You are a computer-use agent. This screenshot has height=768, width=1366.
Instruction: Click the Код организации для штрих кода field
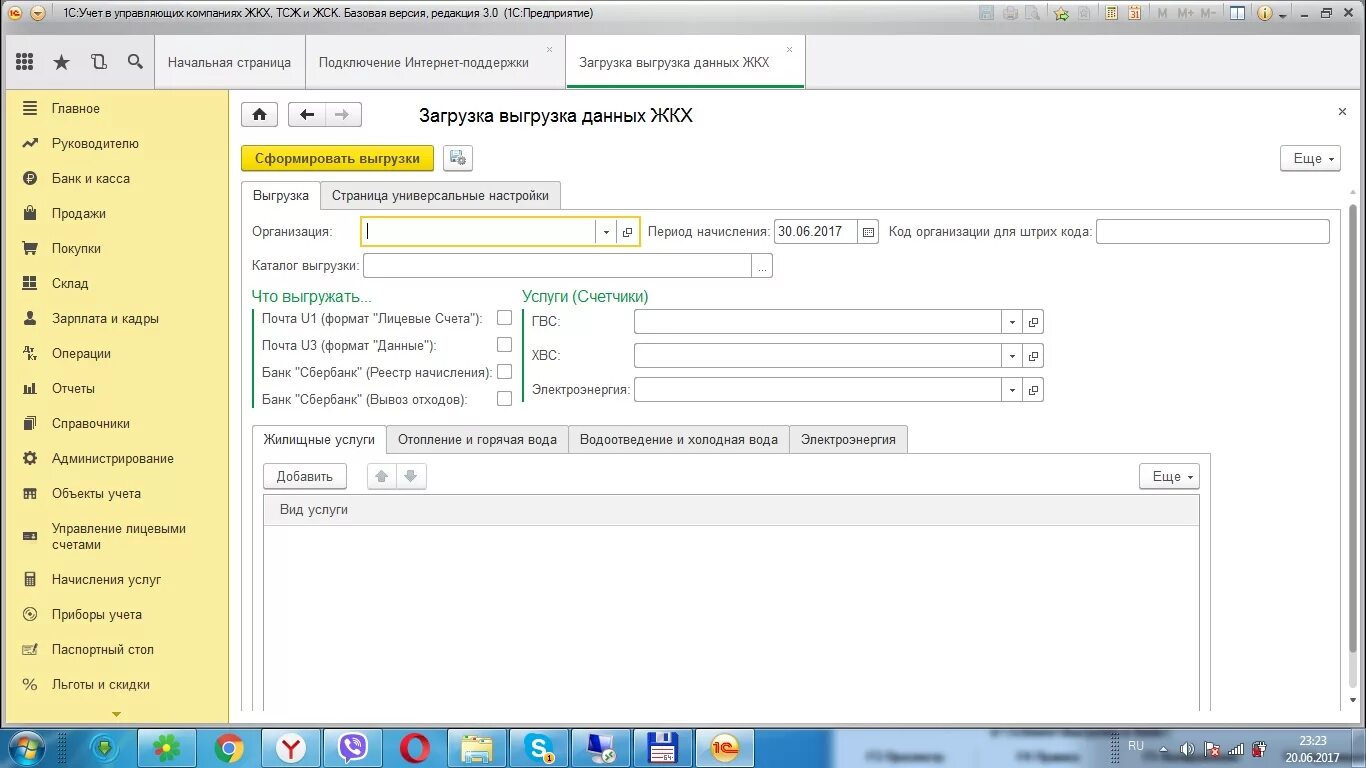(1213, 232)
